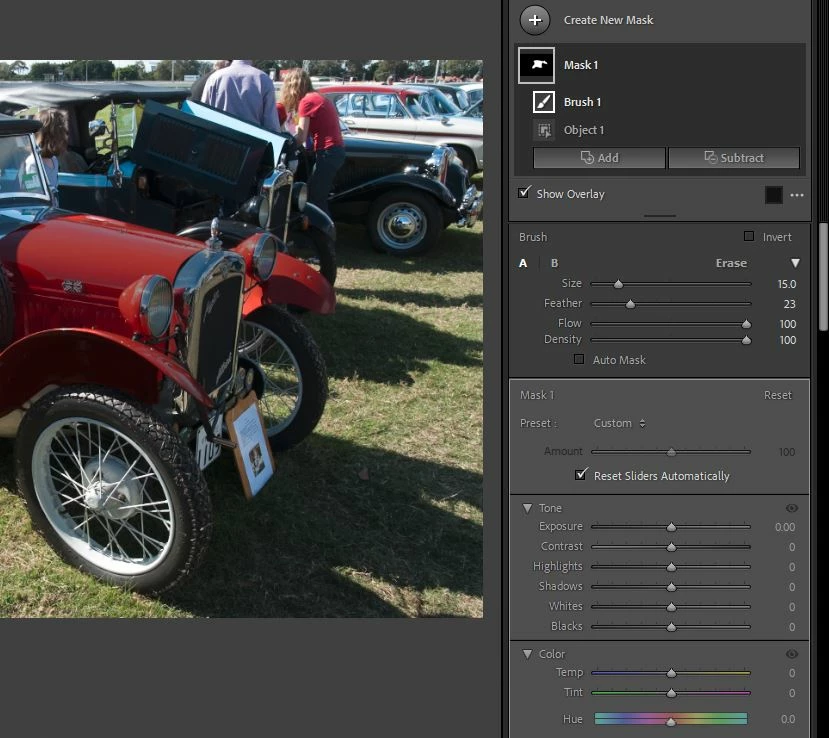Open the overlay options three-dot menu
The width and height of the screenshot is (829, 738).
797,195
